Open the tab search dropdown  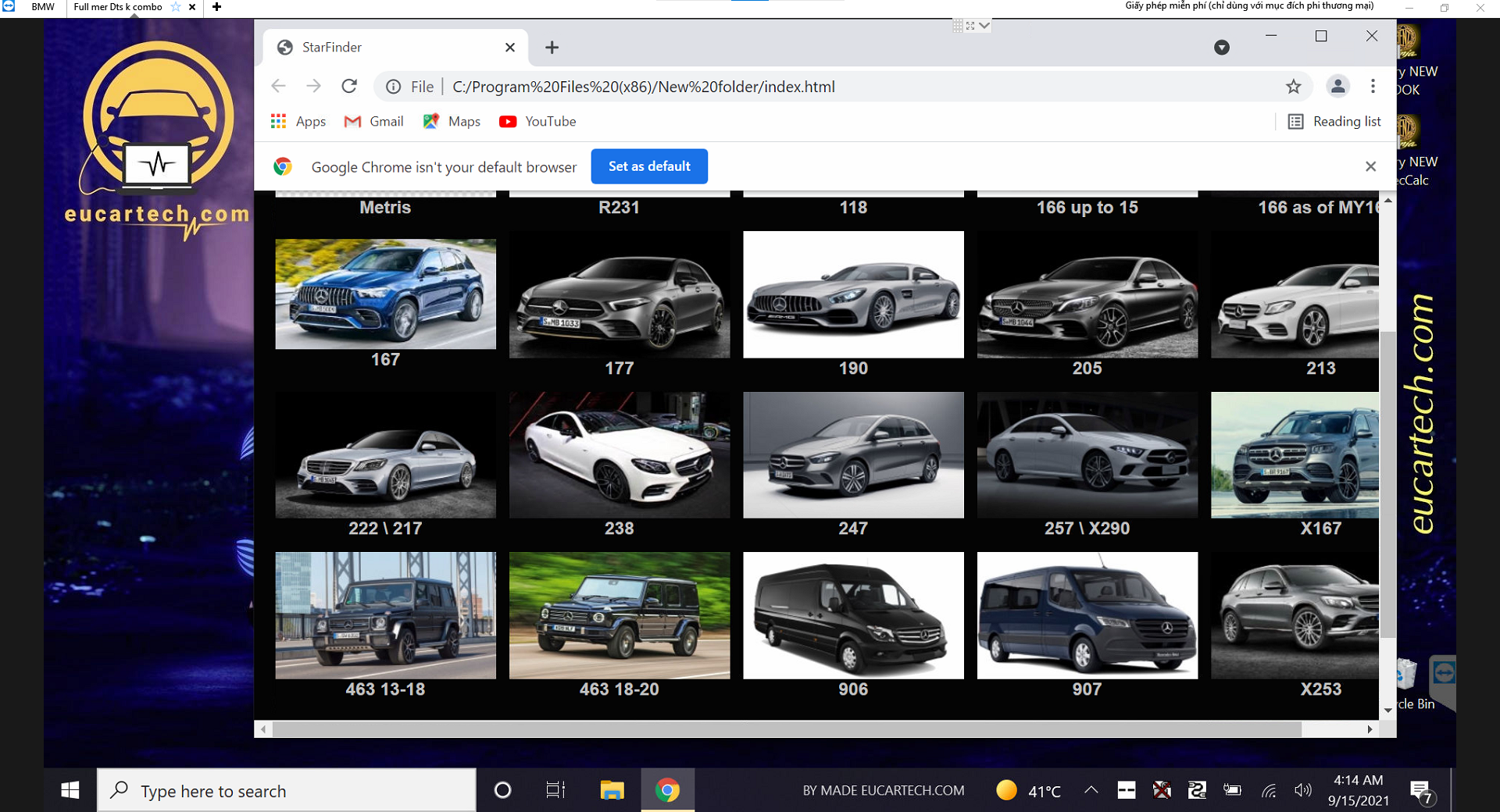[1222, 48]
